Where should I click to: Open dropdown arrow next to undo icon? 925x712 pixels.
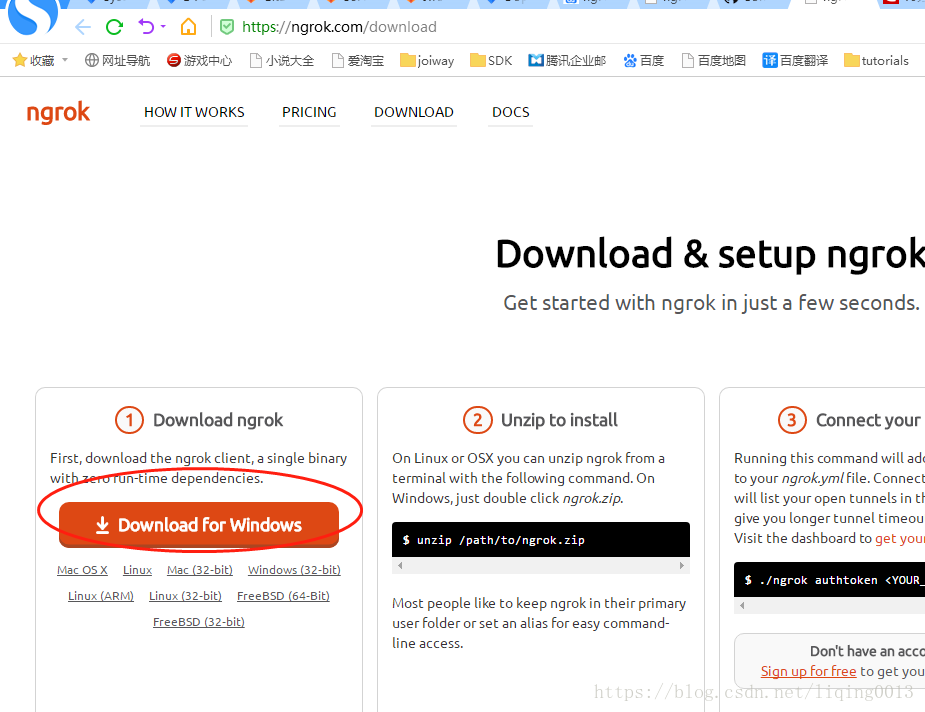click(x=163, y=27)
